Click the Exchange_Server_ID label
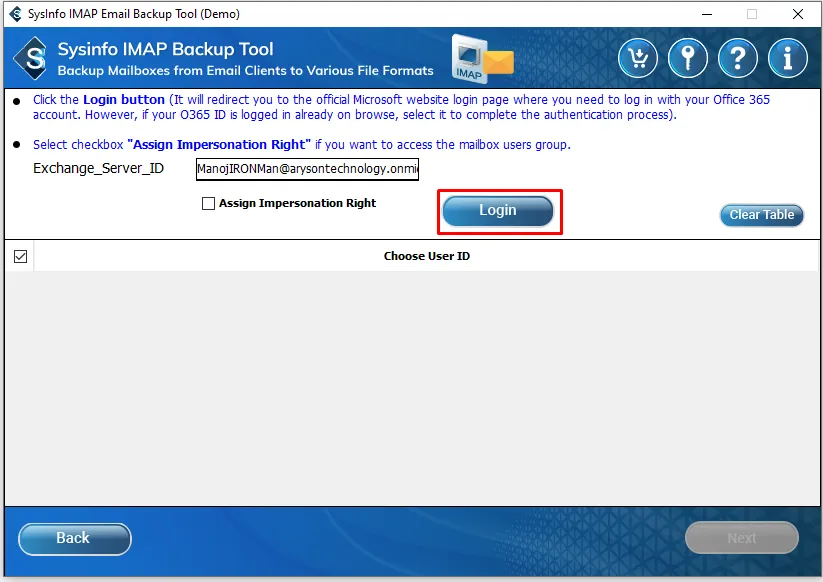The height and width of the screenshot is (582, 823). tap(99, 168)
